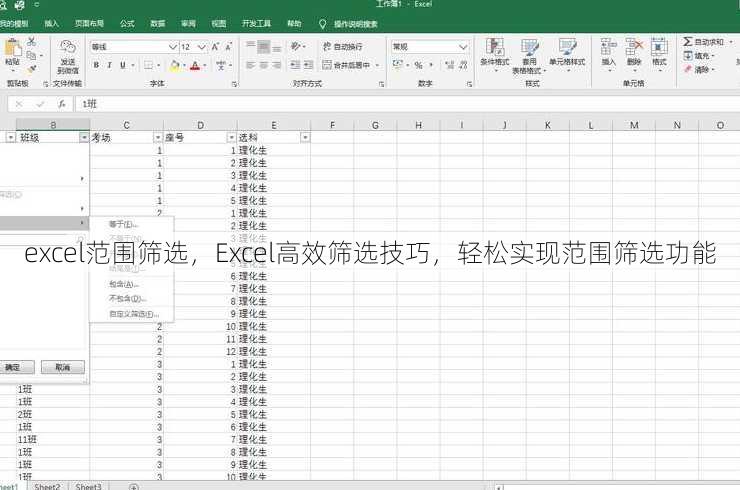Click the Cut scissors icon
This screenshot has height=490, width=740.
[32, 42]
